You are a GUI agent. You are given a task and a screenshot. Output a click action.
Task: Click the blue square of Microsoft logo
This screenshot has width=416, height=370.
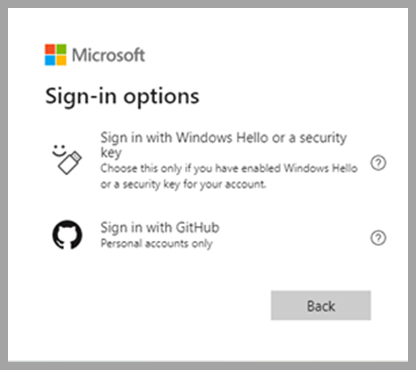click(x=50, y=60)
